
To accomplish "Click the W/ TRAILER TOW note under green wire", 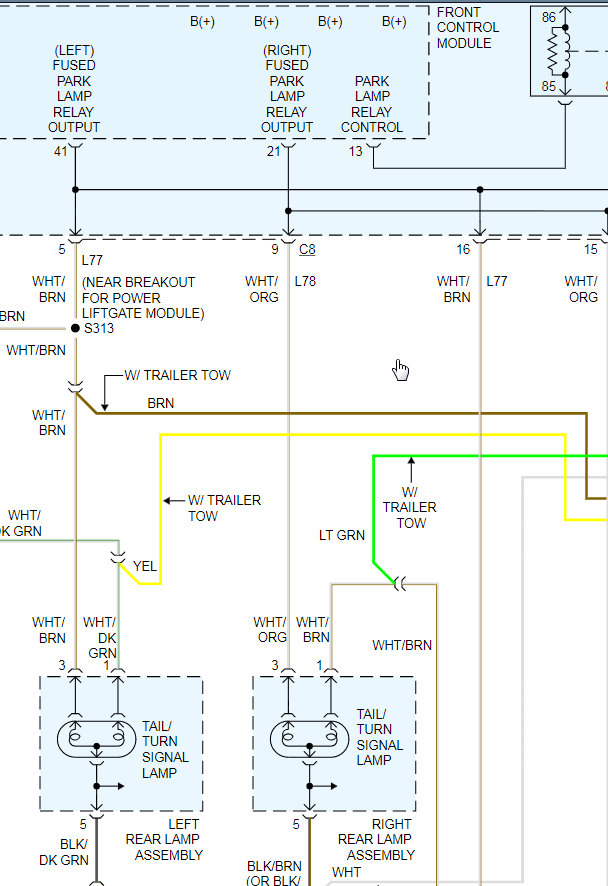I will [410, 507].
